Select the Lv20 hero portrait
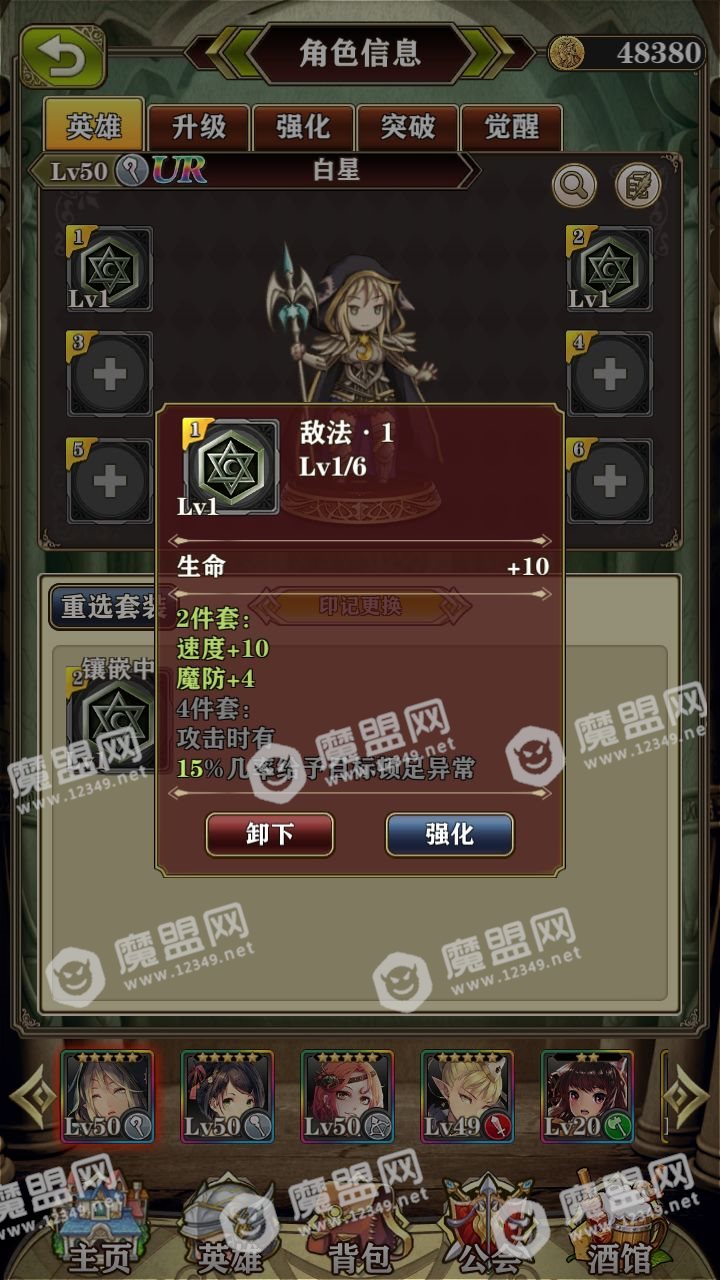The width and height of the screenshot is (720, 1280). click(587, 1096)
